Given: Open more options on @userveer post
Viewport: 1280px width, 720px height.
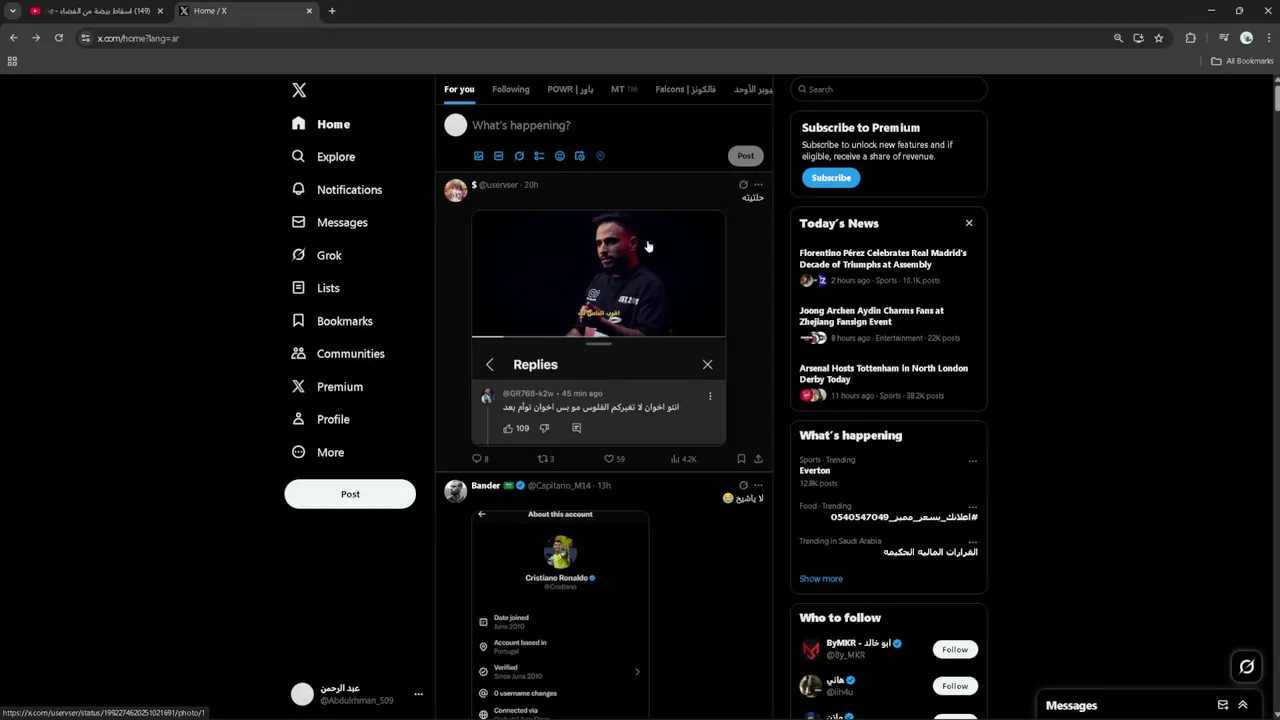Looking at the screenshot, I should coord(758,185).
